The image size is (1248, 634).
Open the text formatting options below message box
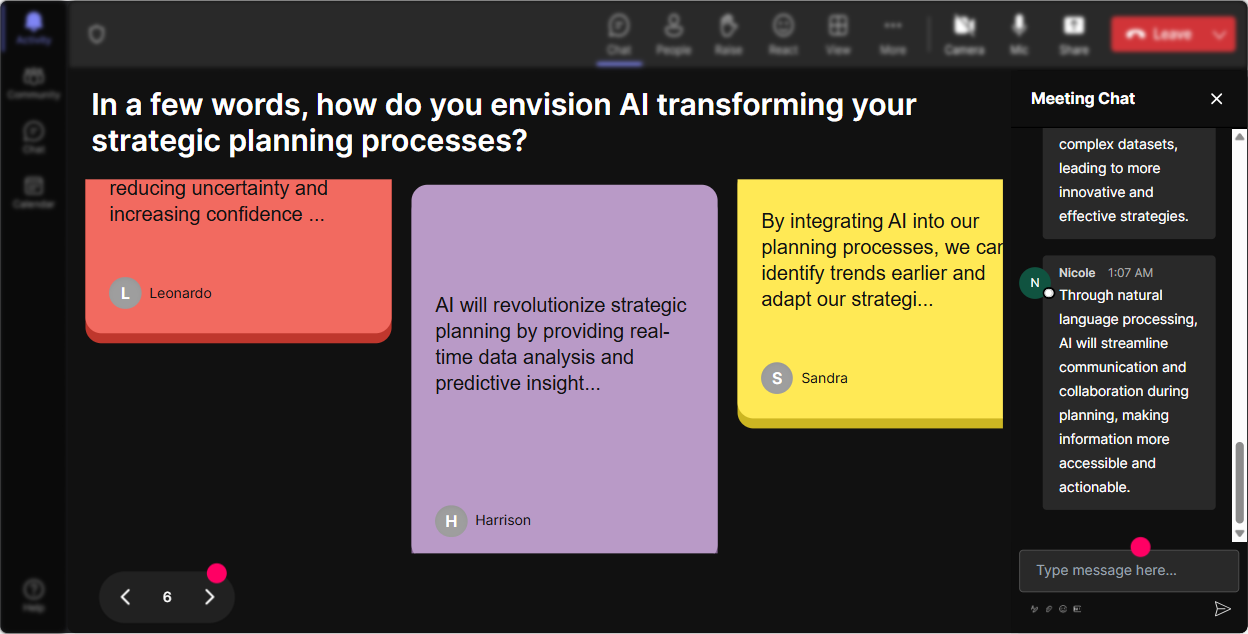click(x=1034, y=608)
